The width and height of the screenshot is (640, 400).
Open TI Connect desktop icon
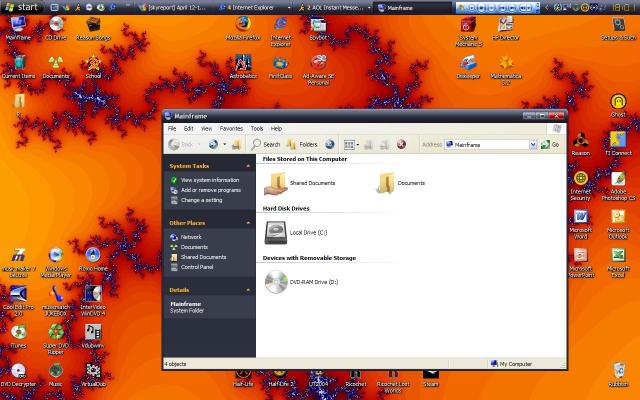click(x=618, y=144)
